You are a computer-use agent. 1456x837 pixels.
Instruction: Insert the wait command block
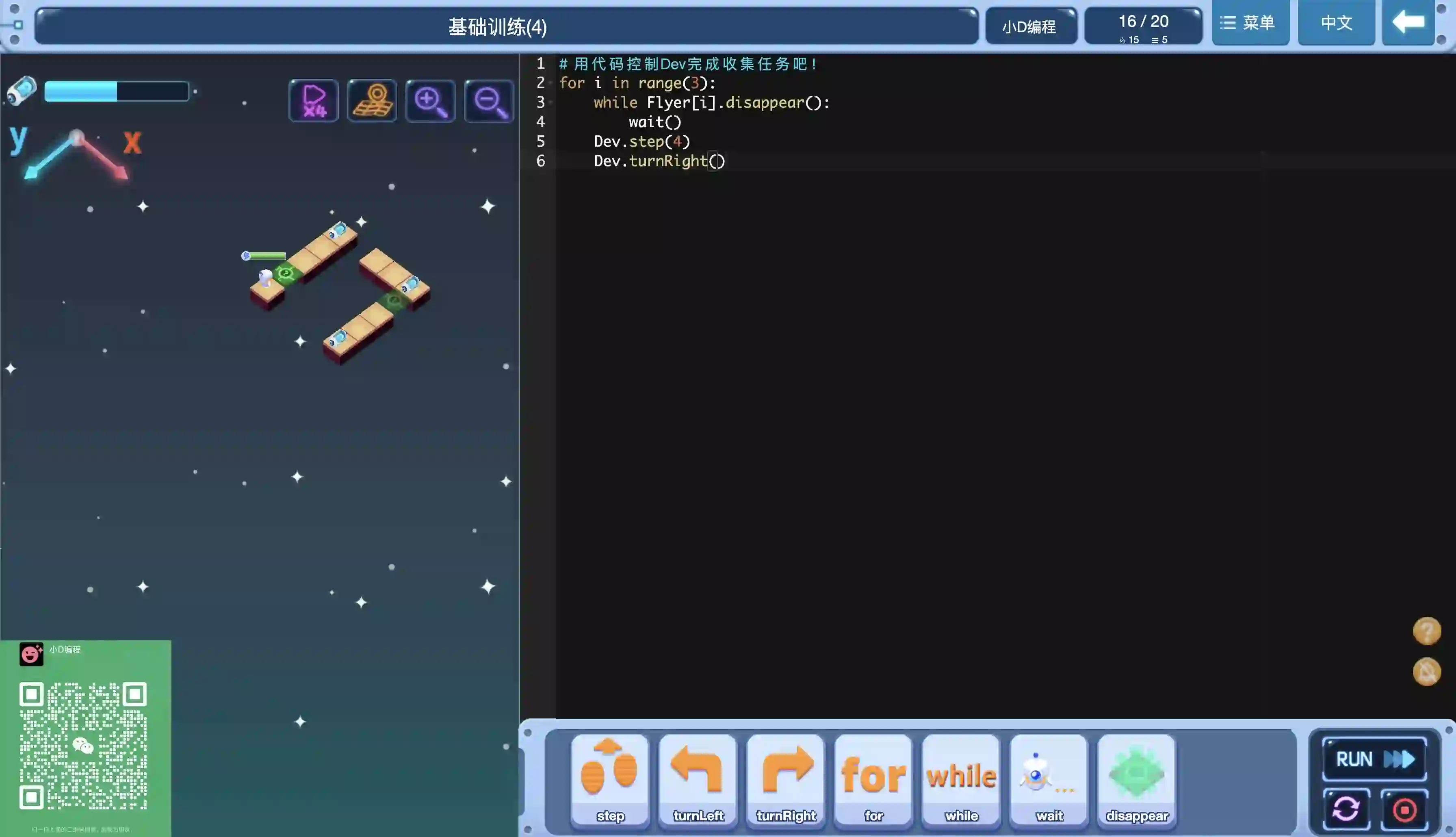point(1049,780)
